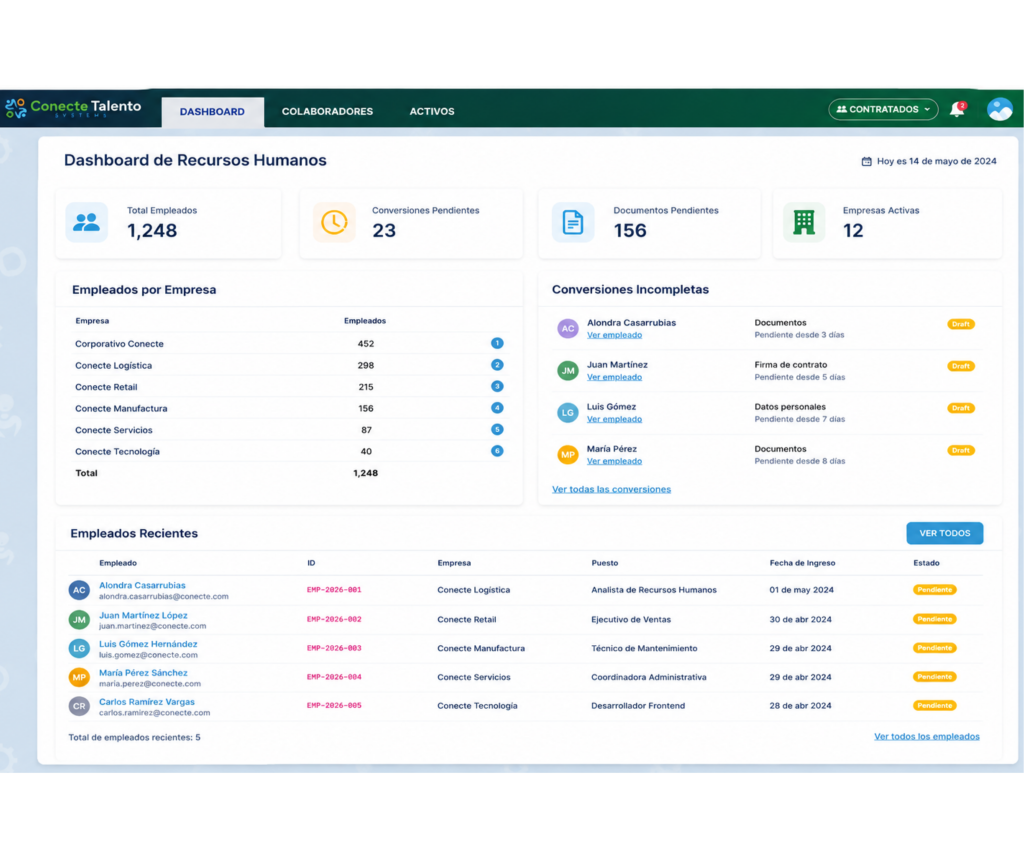
Task: Click Draft badge for Luis Gómez
Action: (960, 408)
